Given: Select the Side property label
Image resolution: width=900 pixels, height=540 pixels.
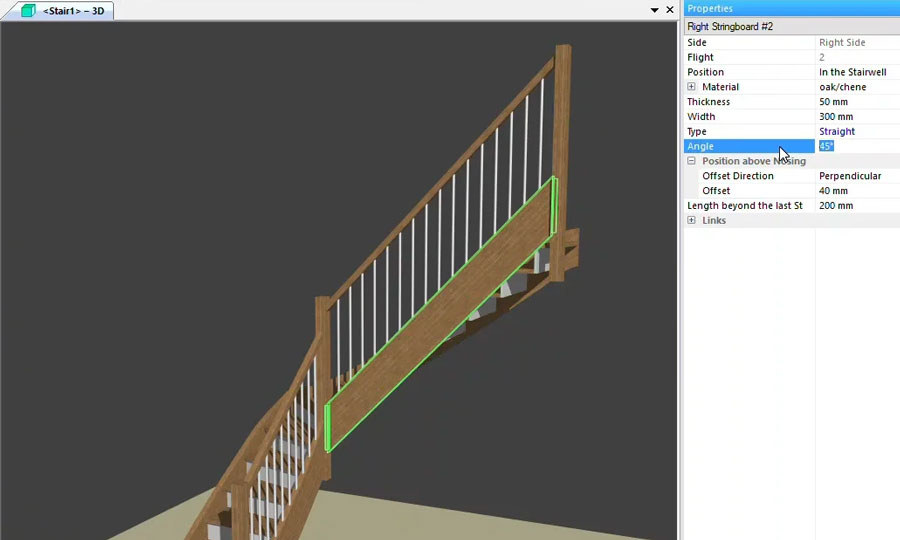Looking at the screenshot, I should [x=697, y=42].
